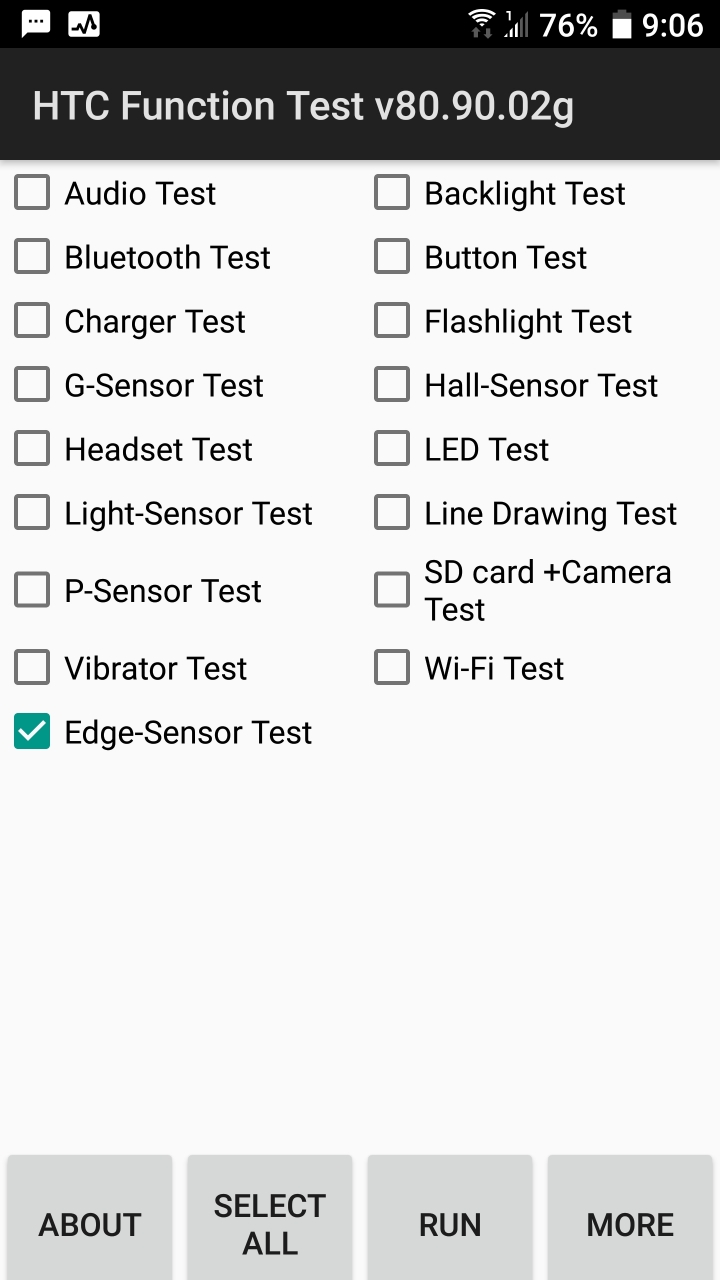Tap the cellular signal status icon

coord(516,24)
